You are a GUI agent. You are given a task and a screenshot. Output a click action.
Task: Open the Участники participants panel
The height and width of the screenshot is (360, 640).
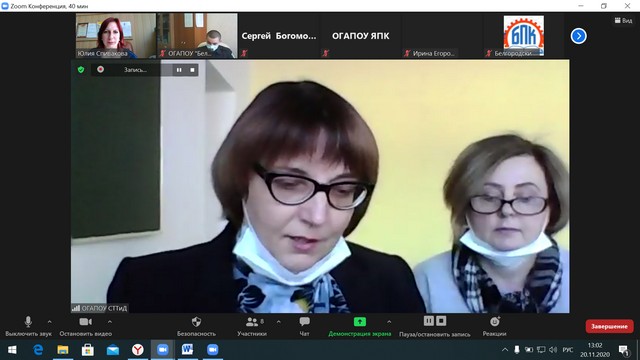point(252,327)
